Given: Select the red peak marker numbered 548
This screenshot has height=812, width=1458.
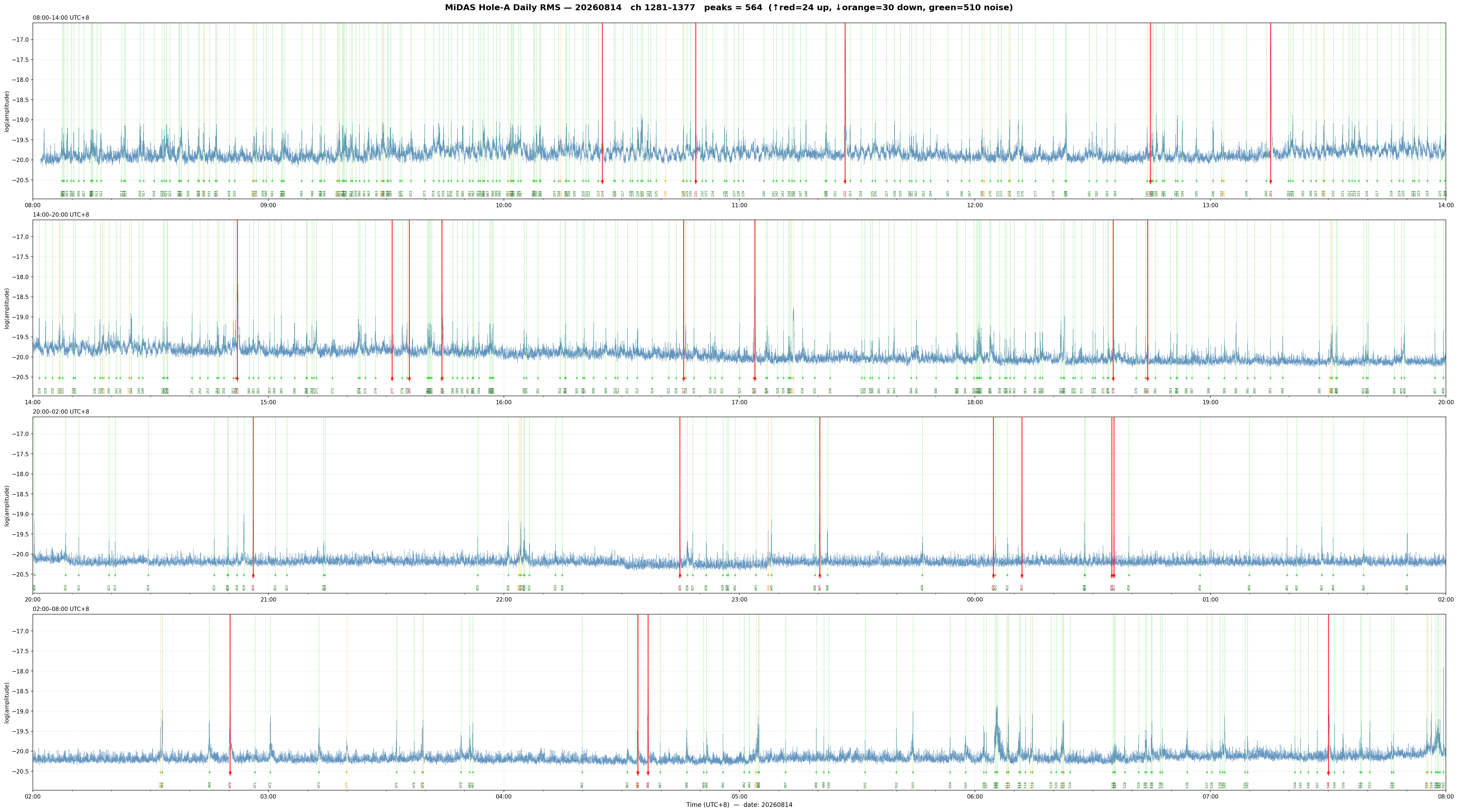Looking at the screenshot, I should (1328, 772).
